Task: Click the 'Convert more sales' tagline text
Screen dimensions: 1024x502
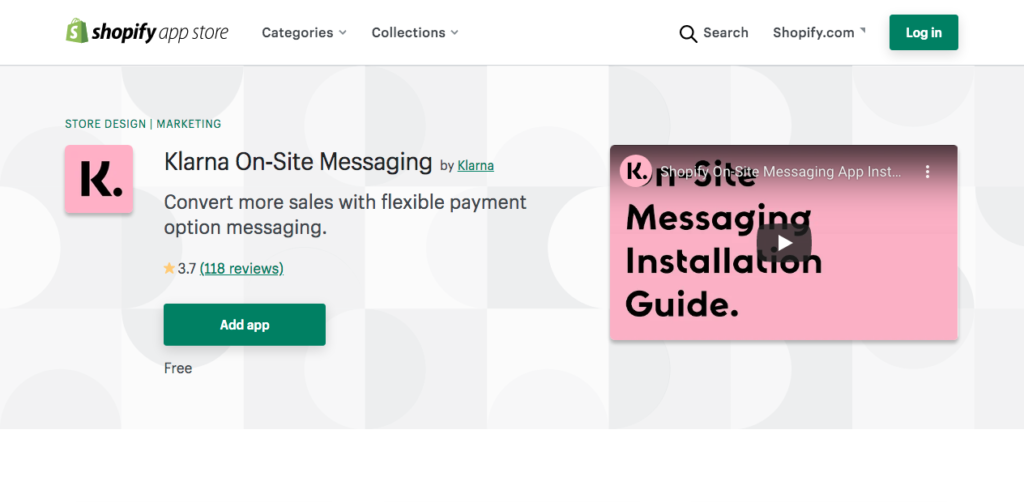Action: [345, 215]
